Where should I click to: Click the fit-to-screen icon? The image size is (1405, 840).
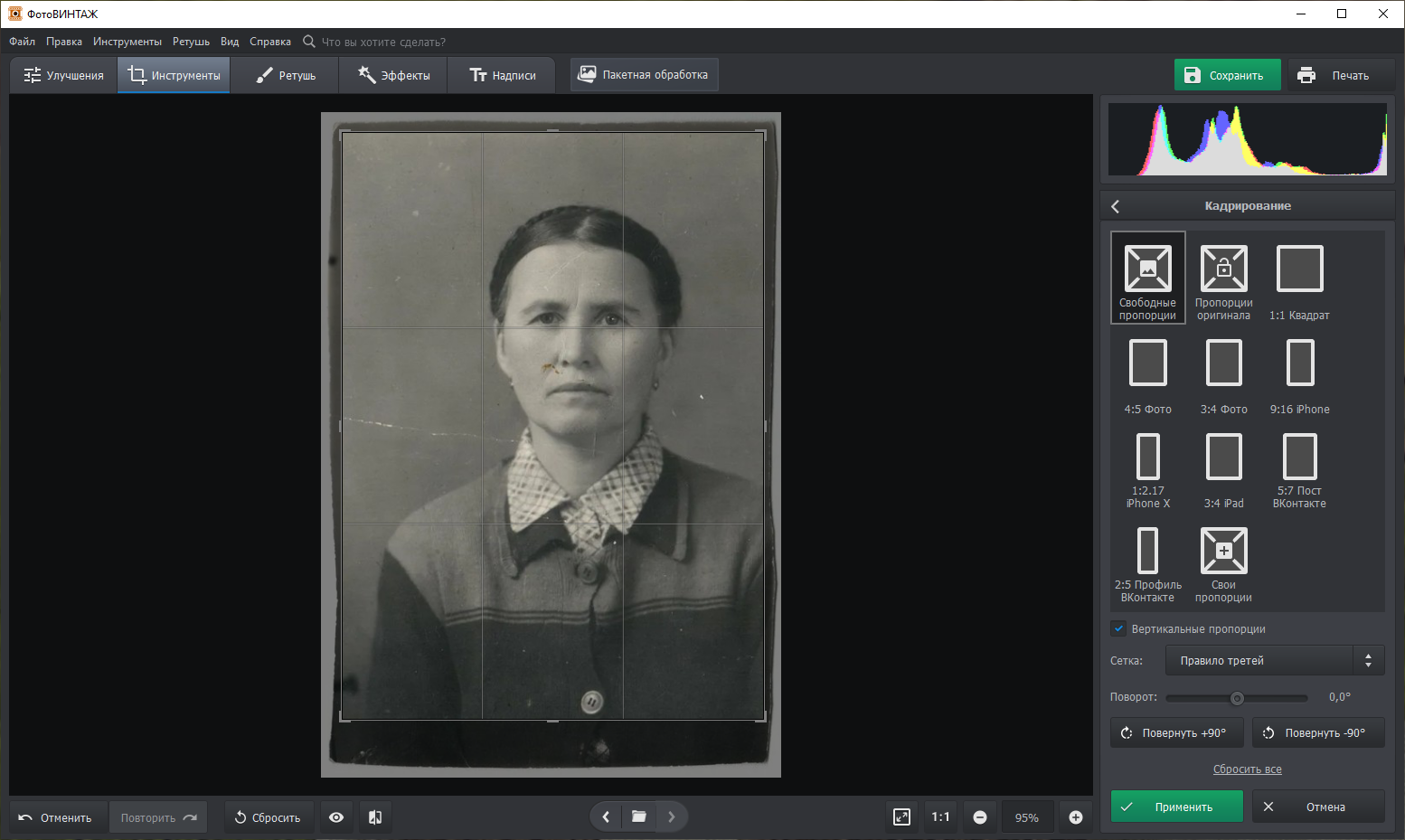901,817
